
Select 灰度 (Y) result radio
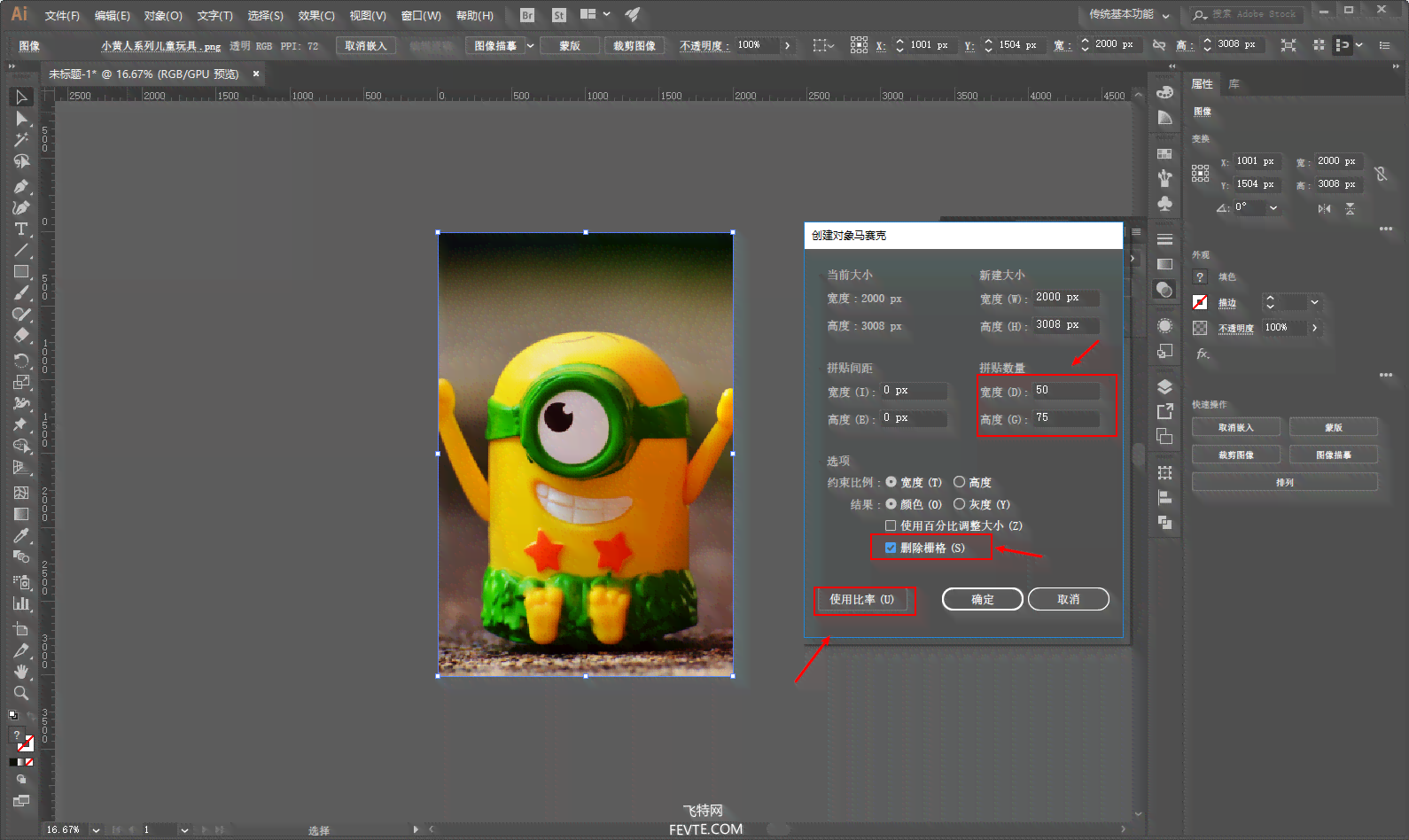959,504
